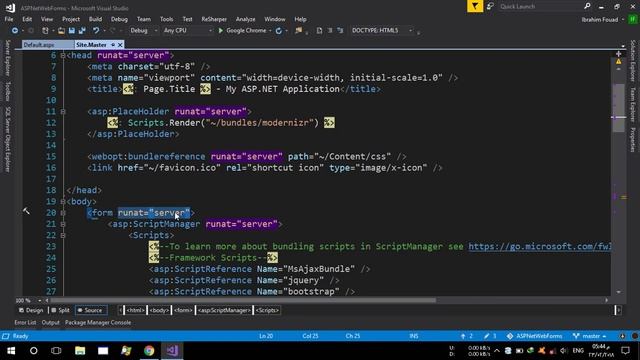Open the Build menu

click(x=95, y=19)
